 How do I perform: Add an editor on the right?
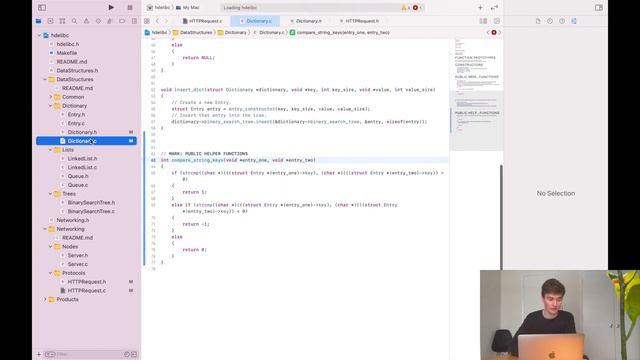(x=497, y=21)
